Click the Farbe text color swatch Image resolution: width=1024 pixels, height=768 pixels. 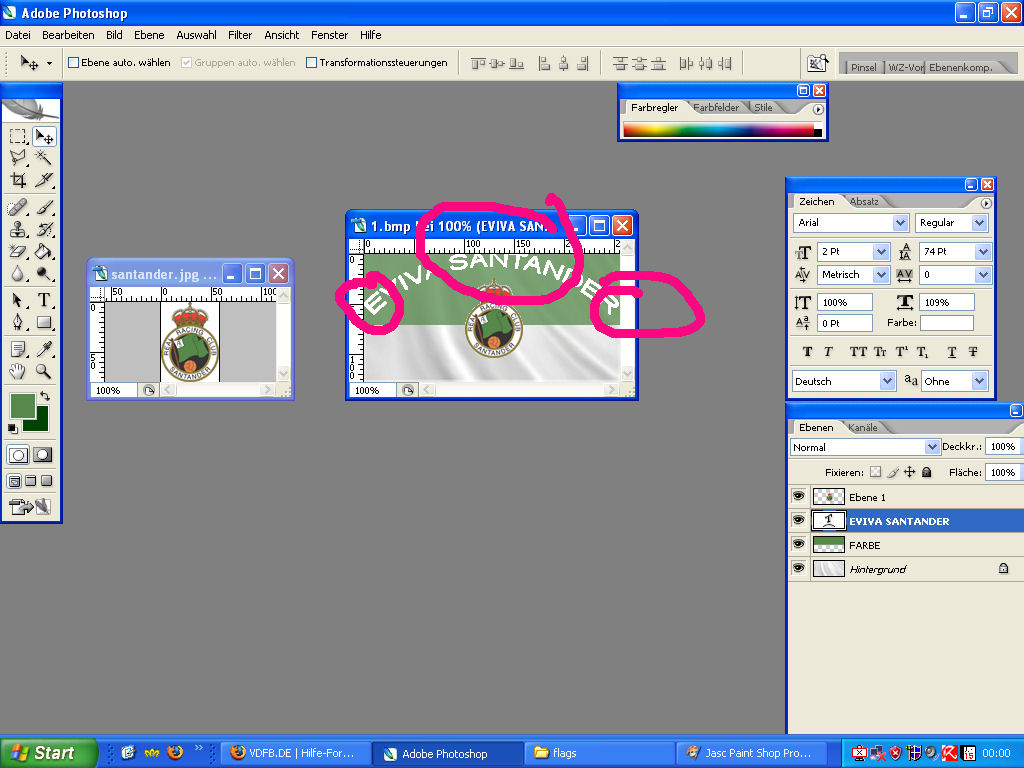click(x=946, y=323)
